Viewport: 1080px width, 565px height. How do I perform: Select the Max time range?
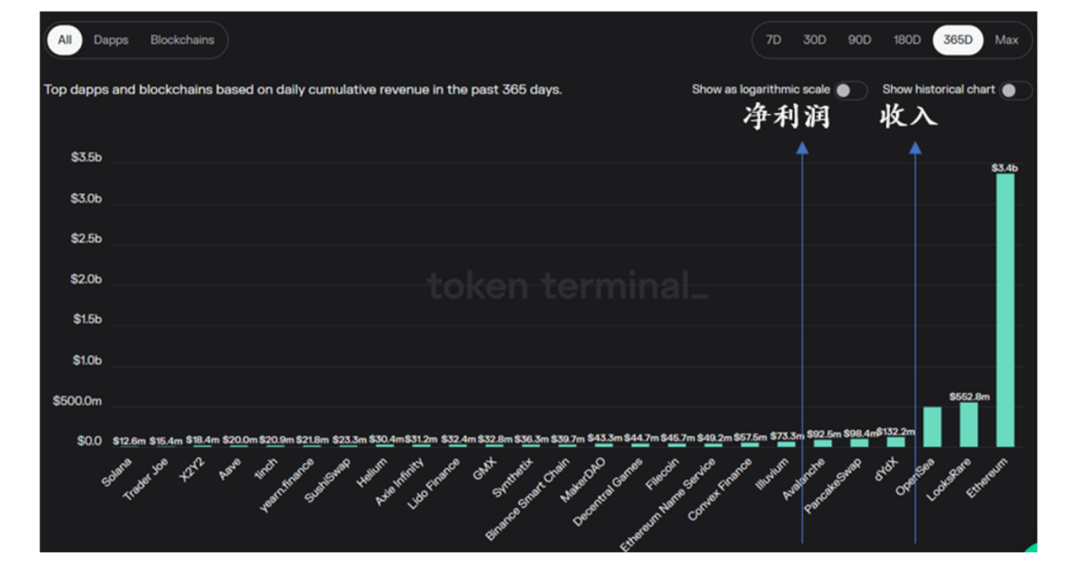click(1006, 40)
